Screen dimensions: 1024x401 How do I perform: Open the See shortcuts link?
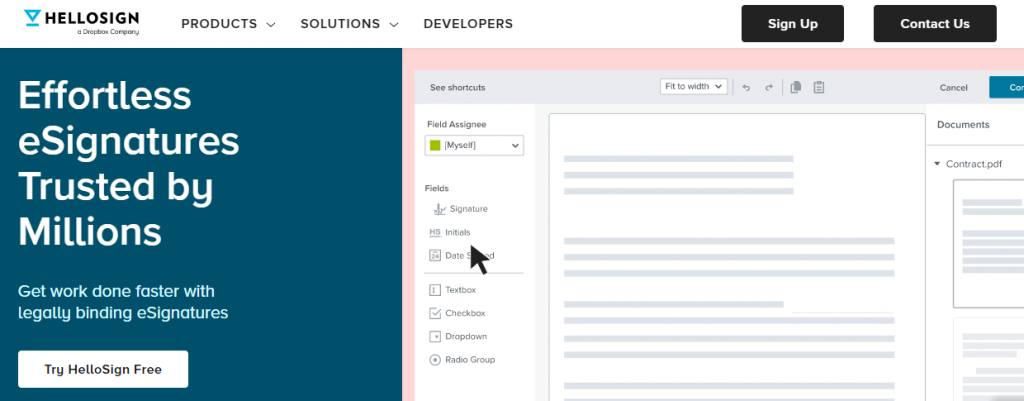click(457, 88)
